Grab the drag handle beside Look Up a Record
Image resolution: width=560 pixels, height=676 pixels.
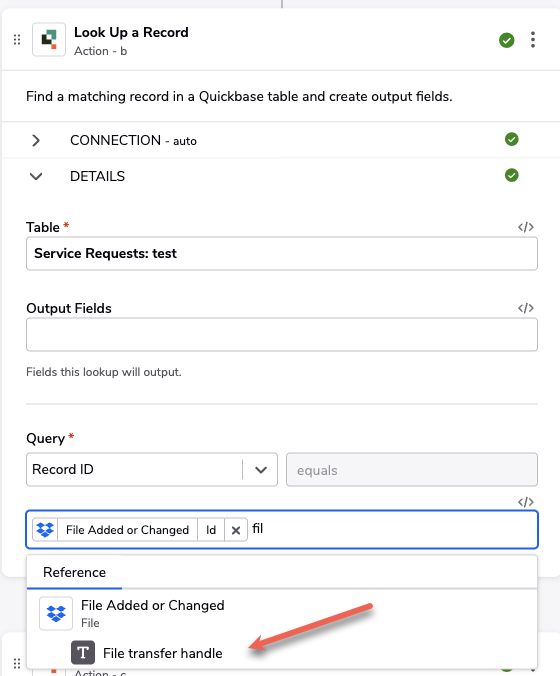(x=17, y=40)
